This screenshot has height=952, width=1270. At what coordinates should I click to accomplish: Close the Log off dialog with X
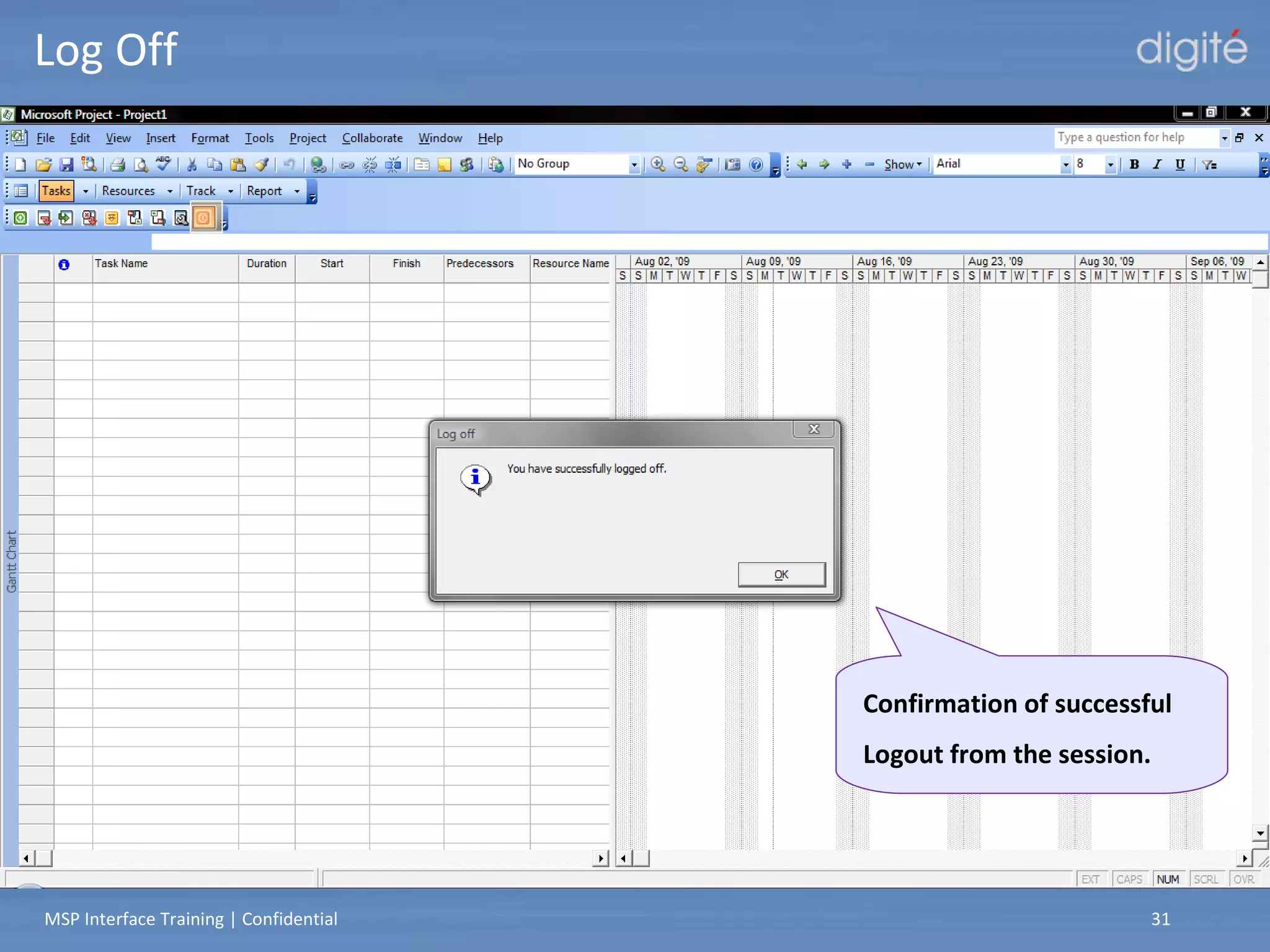coord(814,429)
